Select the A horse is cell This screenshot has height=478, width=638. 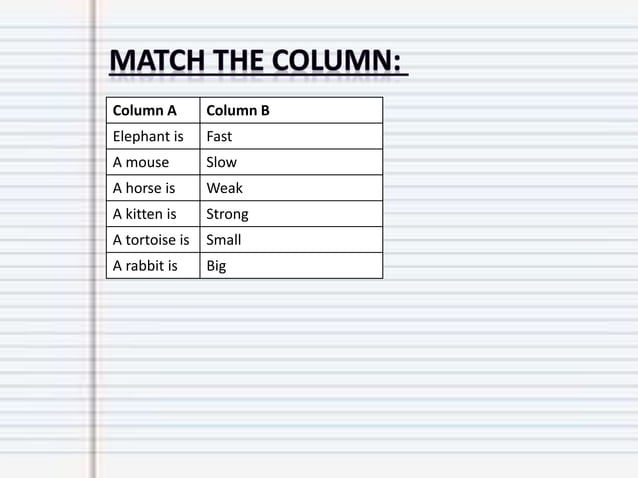[153, 188]
